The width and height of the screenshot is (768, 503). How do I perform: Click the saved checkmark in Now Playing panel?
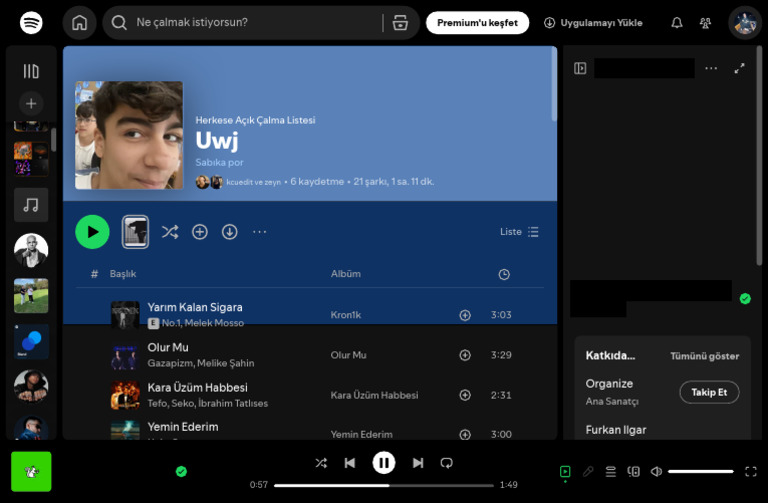pyautogui.click(x=745, y=299)
